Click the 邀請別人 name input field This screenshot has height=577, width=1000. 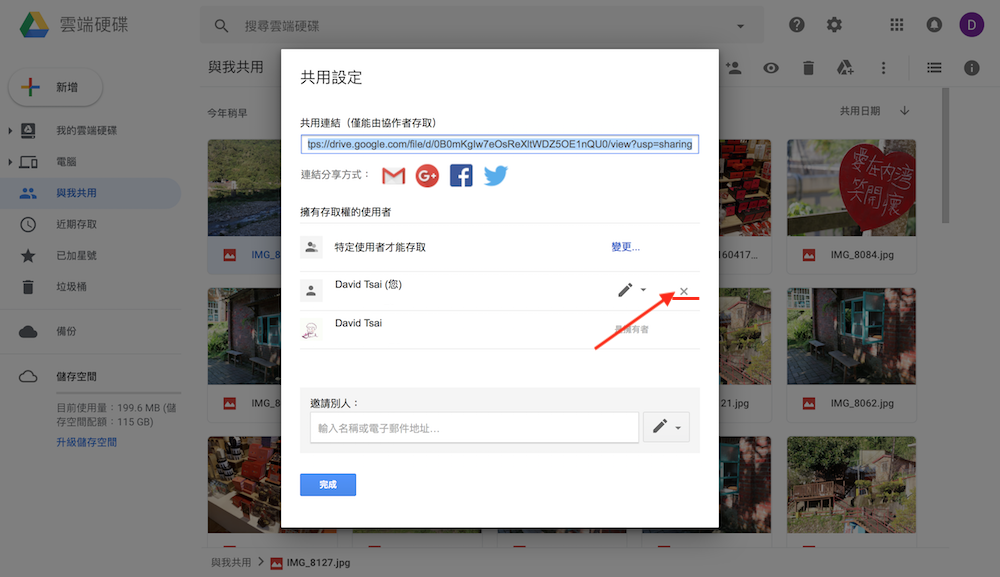[474, 428]
